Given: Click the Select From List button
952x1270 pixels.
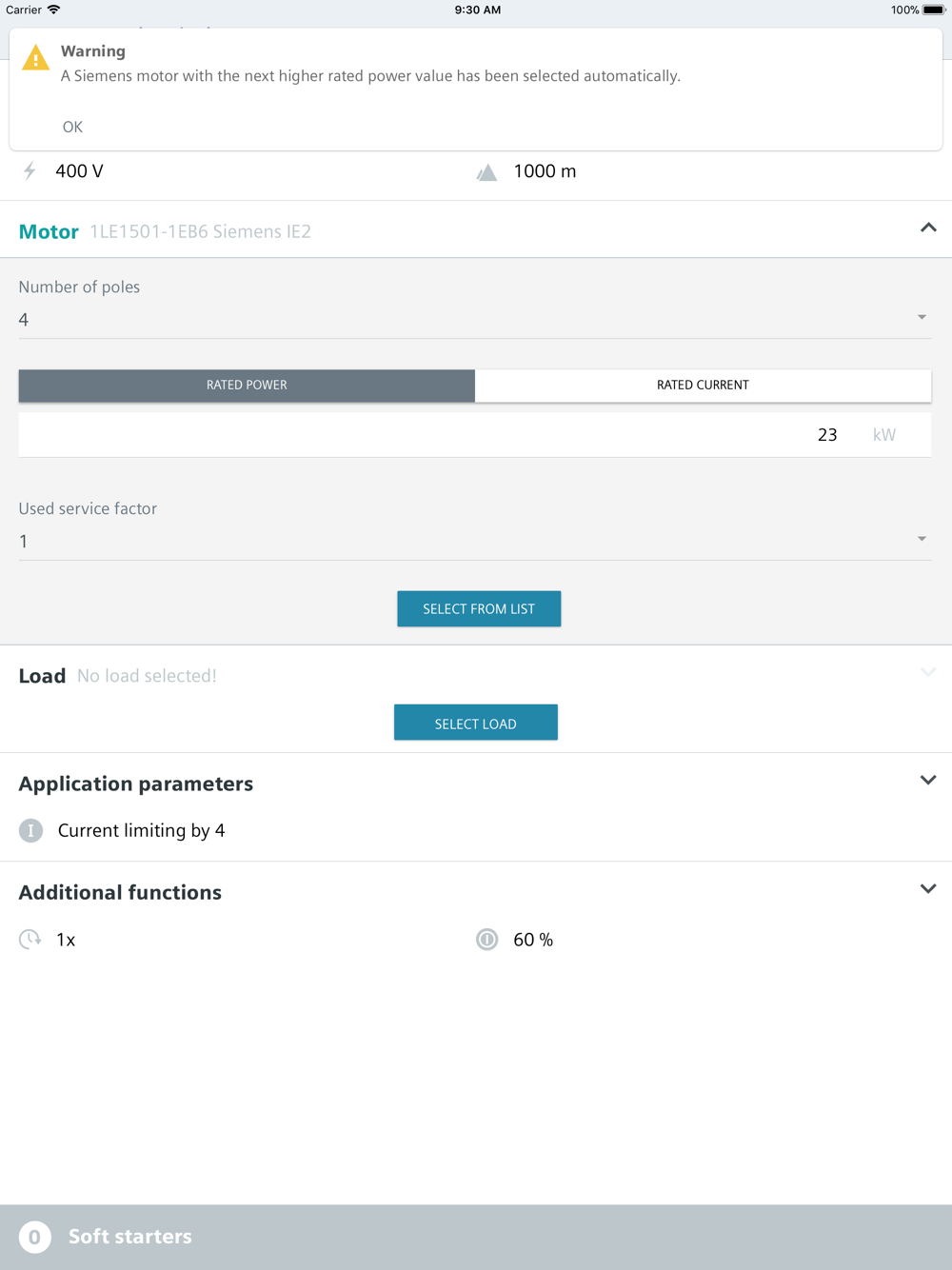Looking at the screenshot, I should 479,608.
